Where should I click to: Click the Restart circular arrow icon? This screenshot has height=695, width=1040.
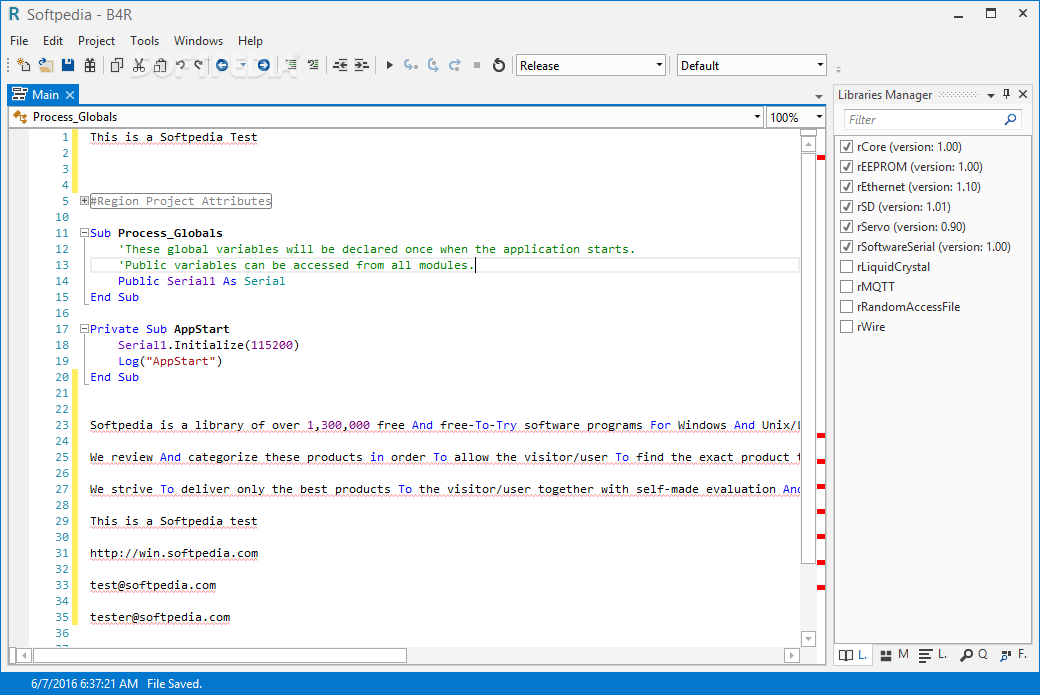click(x=499, y=65)
